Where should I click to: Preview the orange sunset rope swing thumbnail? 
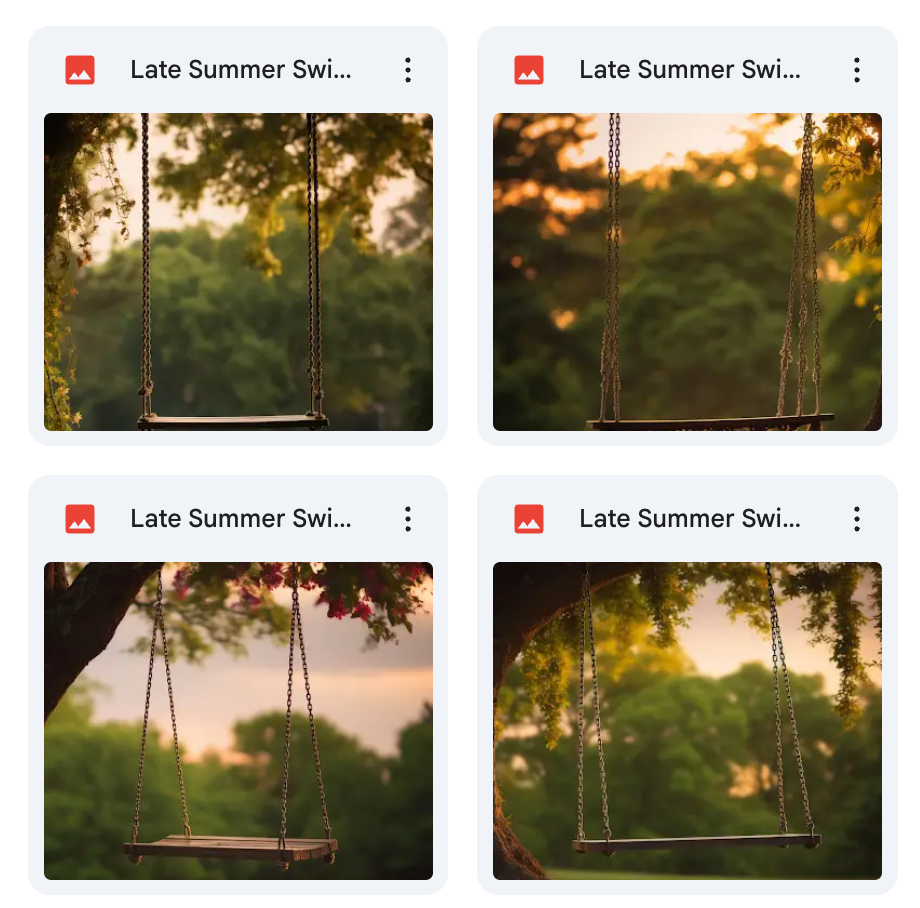tap(687, 272)
